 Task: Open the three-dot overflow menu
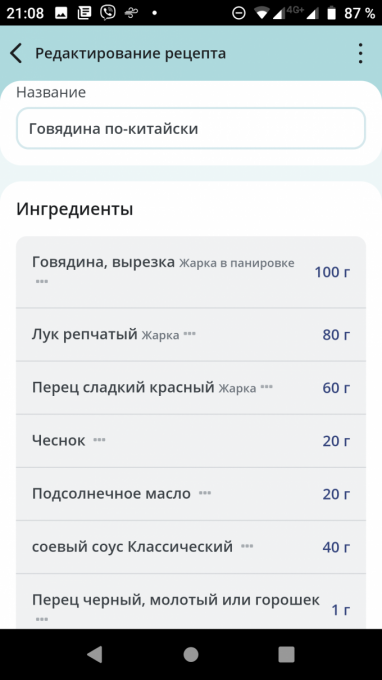(360, 54)
